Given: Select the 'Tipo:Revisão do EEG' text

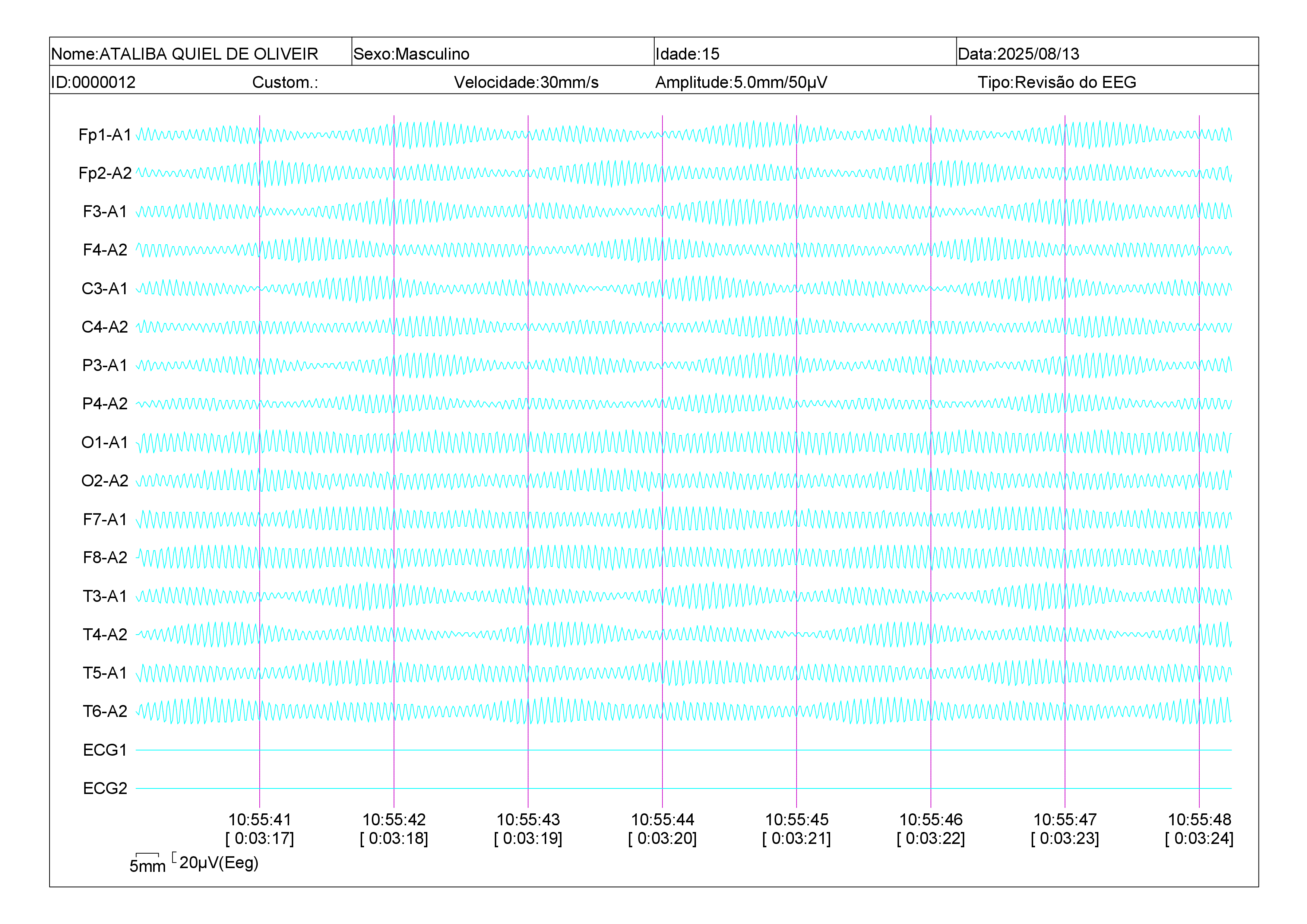Looking at the screenshot, I should pyautogui.click(x=1057, y=83).
